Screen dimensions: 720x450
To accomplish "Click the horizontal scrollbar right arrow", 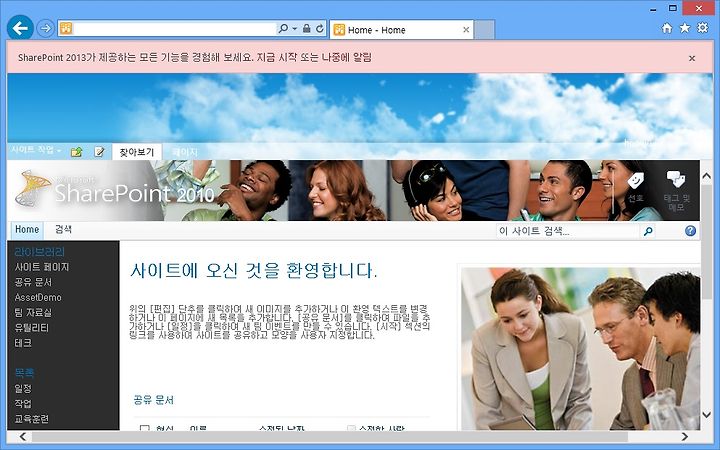I will (685, 436).
